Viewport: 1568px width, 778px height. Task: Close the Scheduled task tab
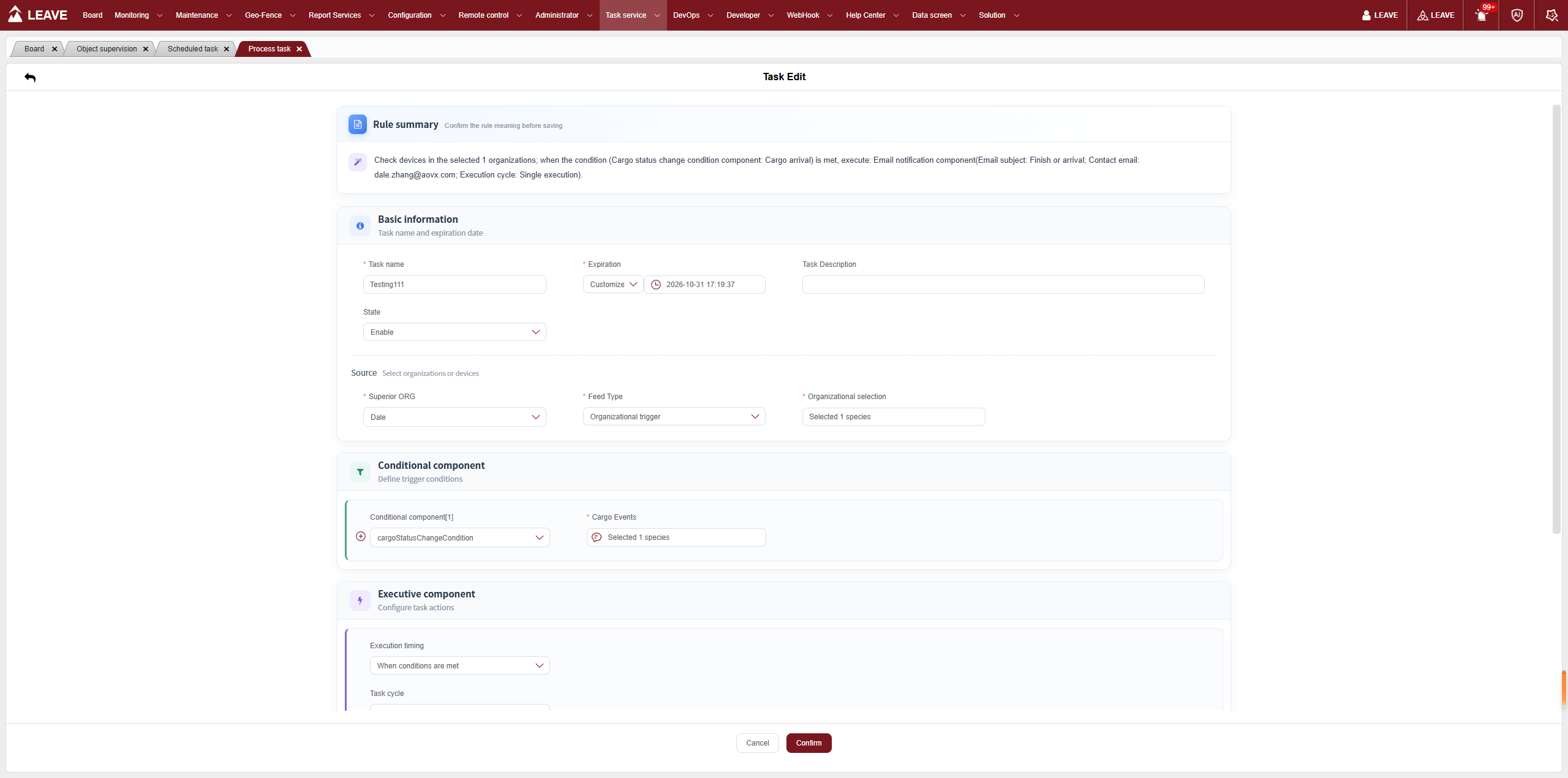pyautogui.click(x=227, y=49)
